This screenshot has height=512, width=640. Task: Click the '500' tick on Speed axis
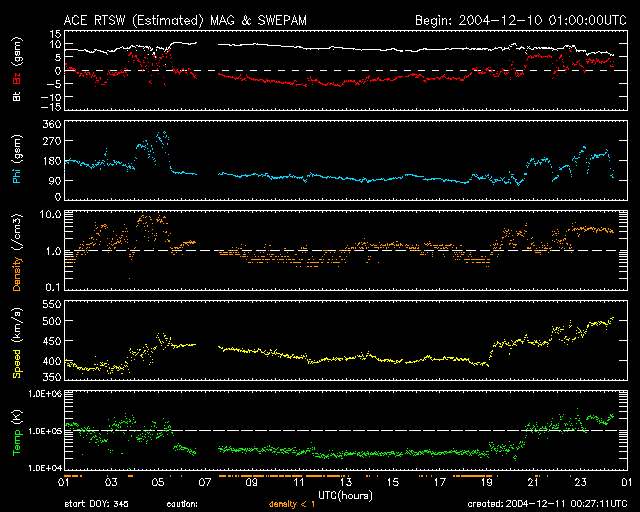coord(51,321)
